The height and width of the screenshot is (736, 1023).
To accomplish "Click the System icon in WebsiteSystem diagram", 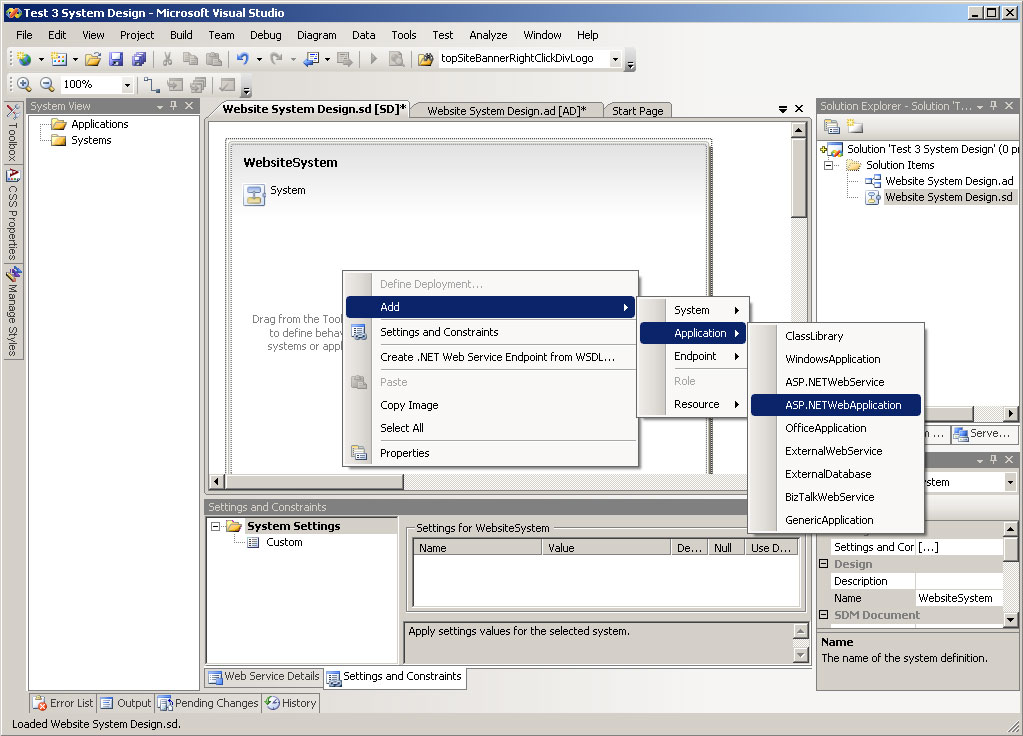I will pyautogui.click(x=254, y=194).
